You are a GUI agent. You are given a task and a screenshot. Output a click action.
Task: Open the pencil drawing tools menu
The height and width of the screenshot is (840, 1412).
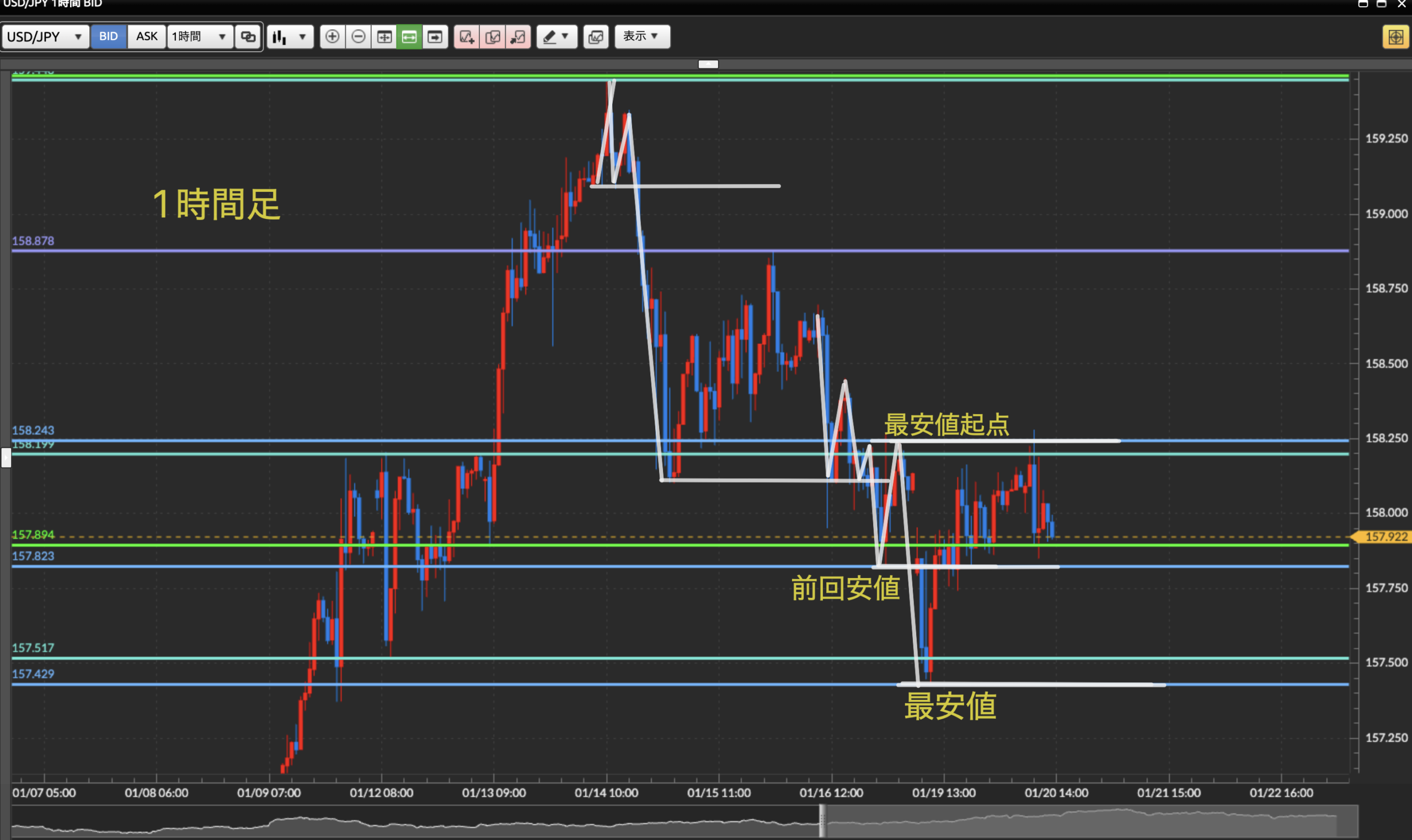pyautogui.click(x=557, y=37)
